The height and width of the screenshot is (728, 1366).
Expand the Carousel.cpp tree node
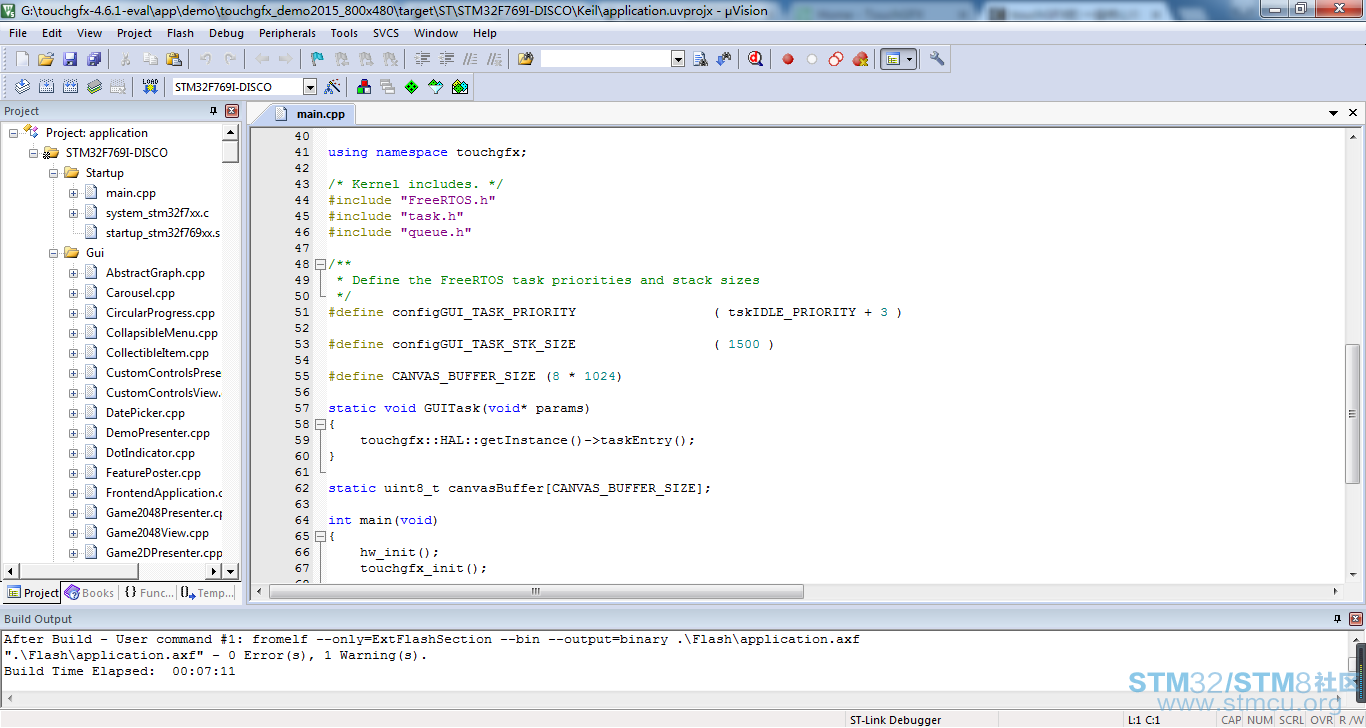[x=73, y=293]
